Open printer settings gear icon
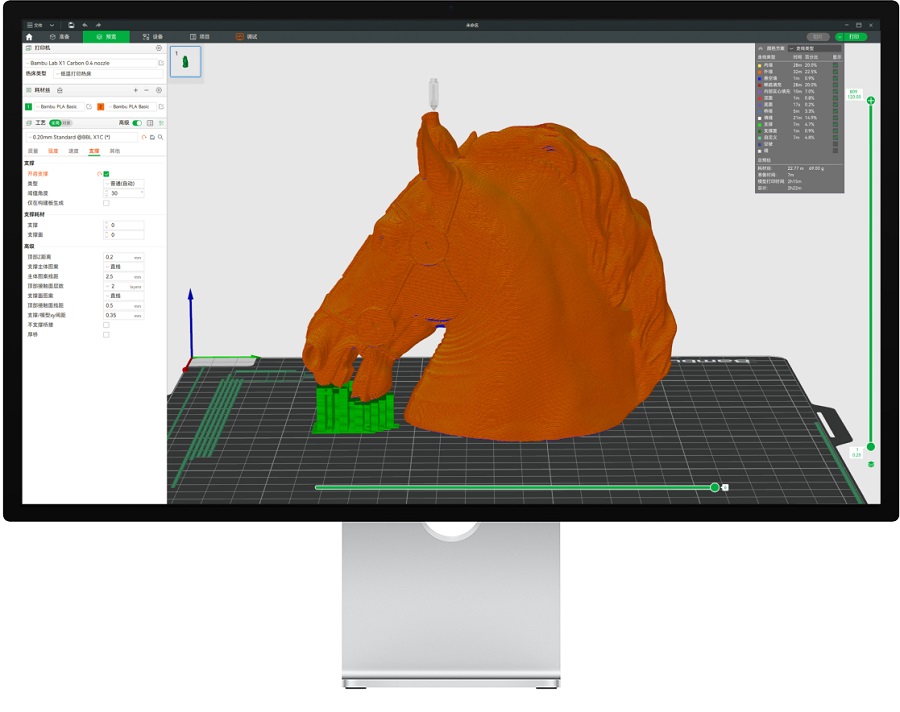 point(159,48)
